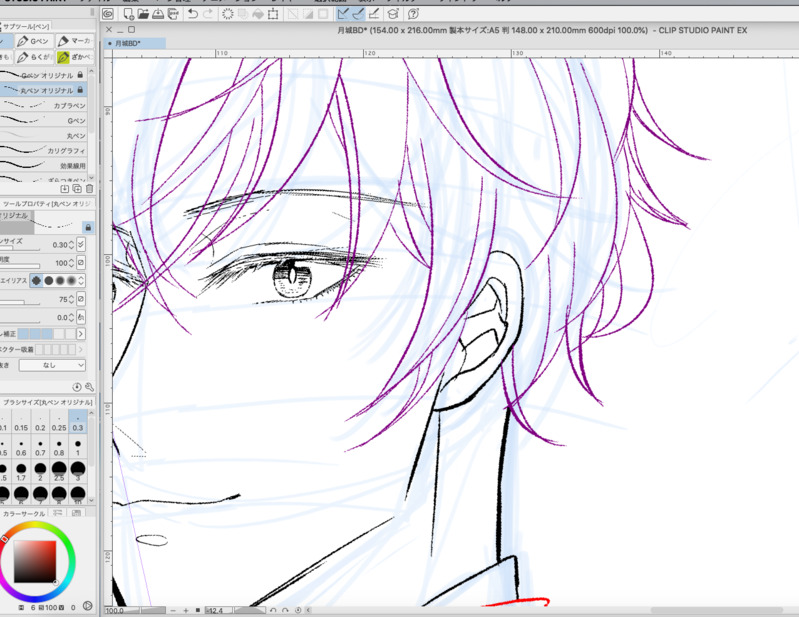Zoom in canvas plus button
The image size is (799, 617).
186,610
